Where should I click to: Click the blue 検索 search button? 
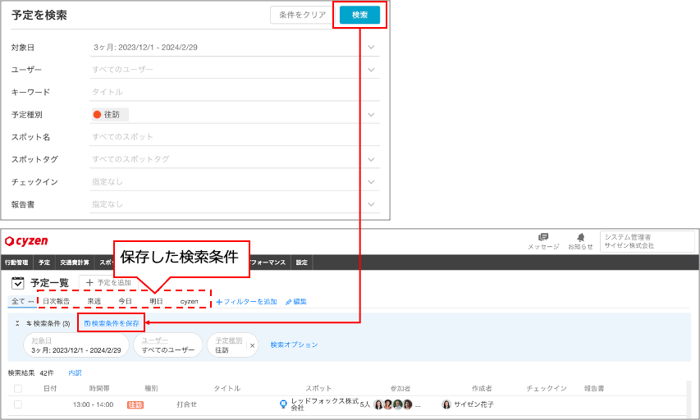(359, 15)
